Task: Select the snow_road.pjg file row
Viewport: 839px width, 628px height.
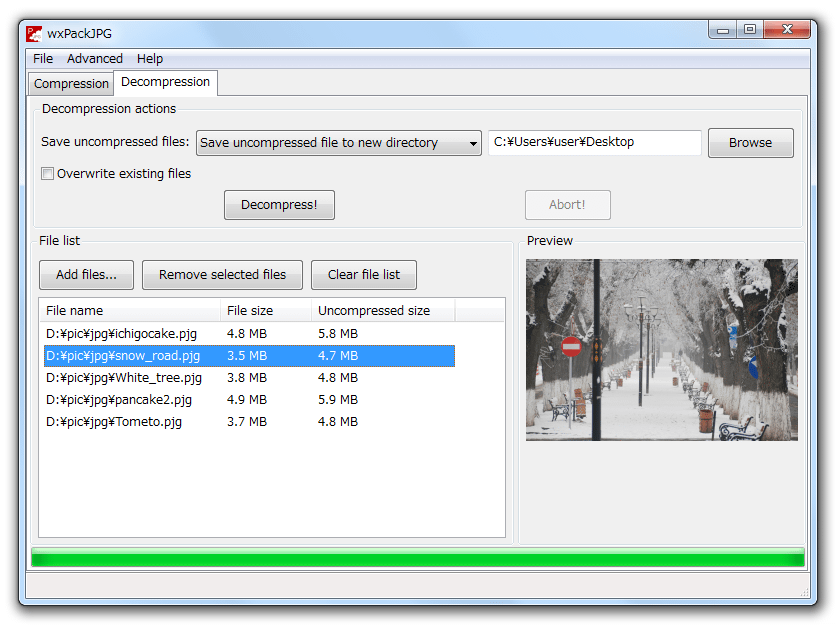Action: point(249,356)
